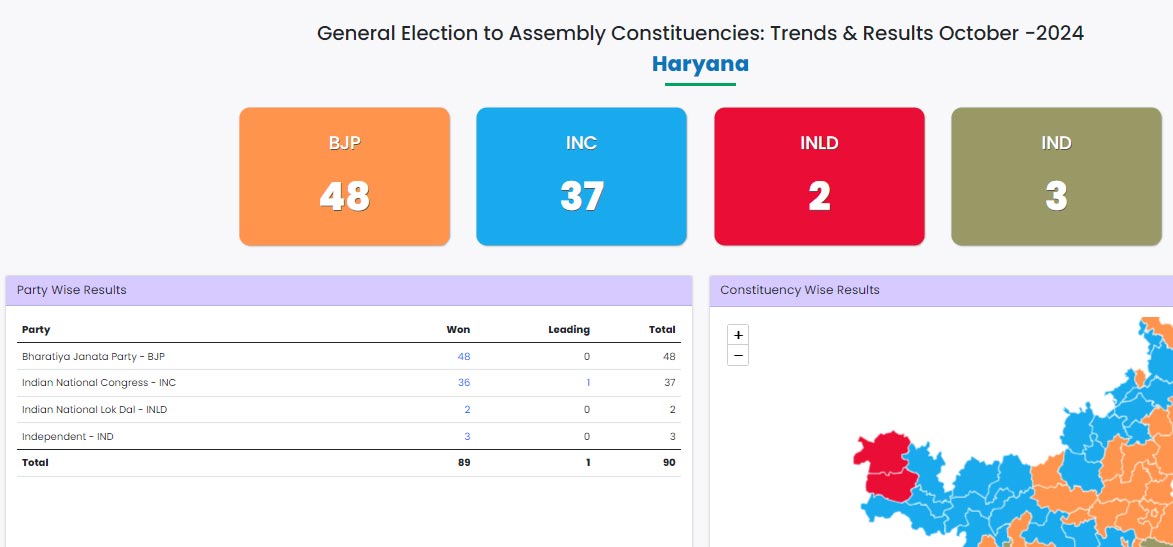Viewport: 1173px width, 547px height.
Task: Click the red INLD region on map
Action: coord(885,462)
